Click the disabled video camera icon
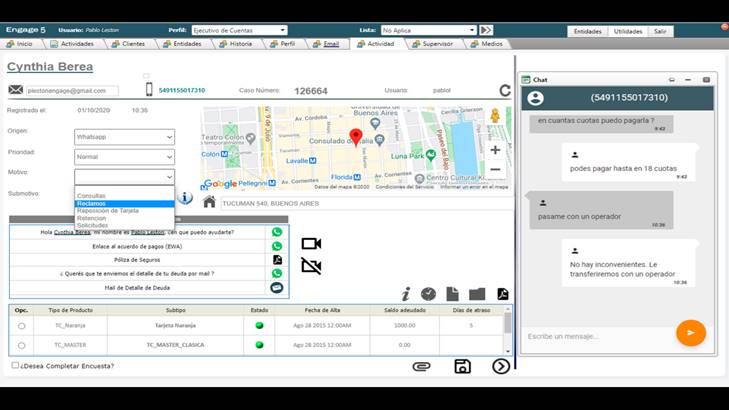This screenshot has height=410, width=729. click(311, 266)
